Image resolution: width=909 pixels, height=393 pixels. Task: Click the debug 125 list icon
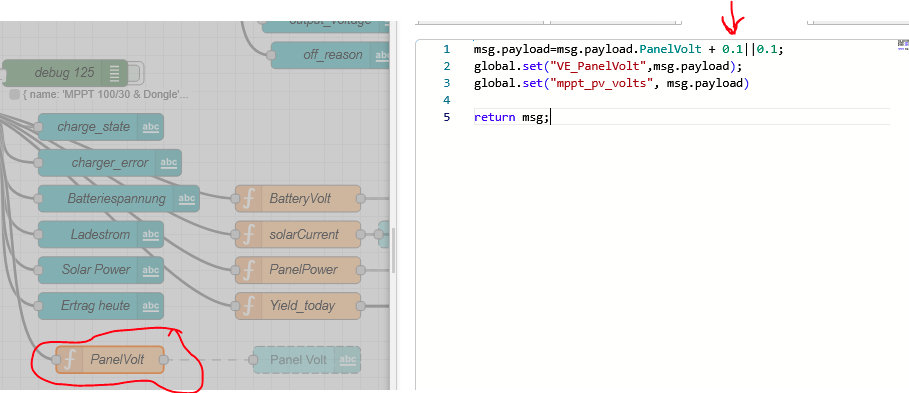coord(114,73)
